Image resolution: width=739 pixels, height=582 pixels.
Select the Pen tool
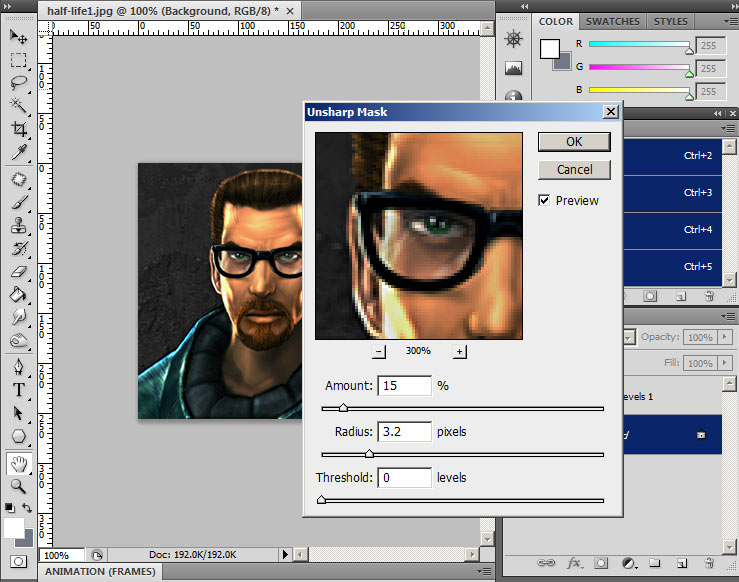pos(18,367)
